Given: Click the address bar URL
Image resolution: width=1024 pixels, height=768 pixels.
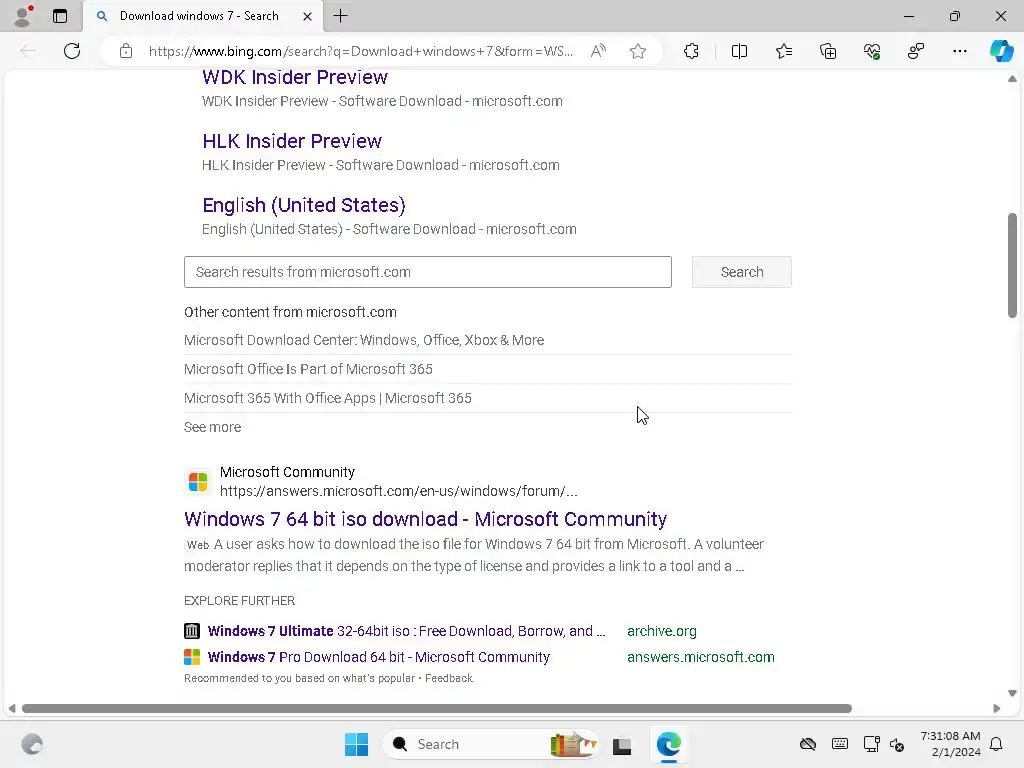Looking at the screenshot, I should coord(360,51).
